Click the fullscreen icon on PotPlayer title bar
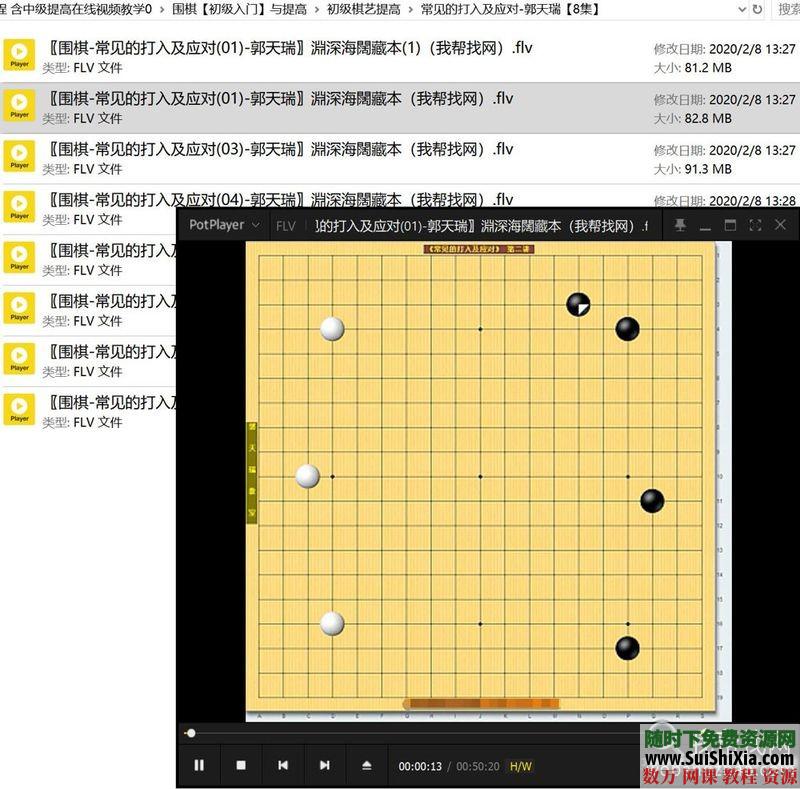The height and width of the screenshot is (789, 800). [x=753, y=225]
